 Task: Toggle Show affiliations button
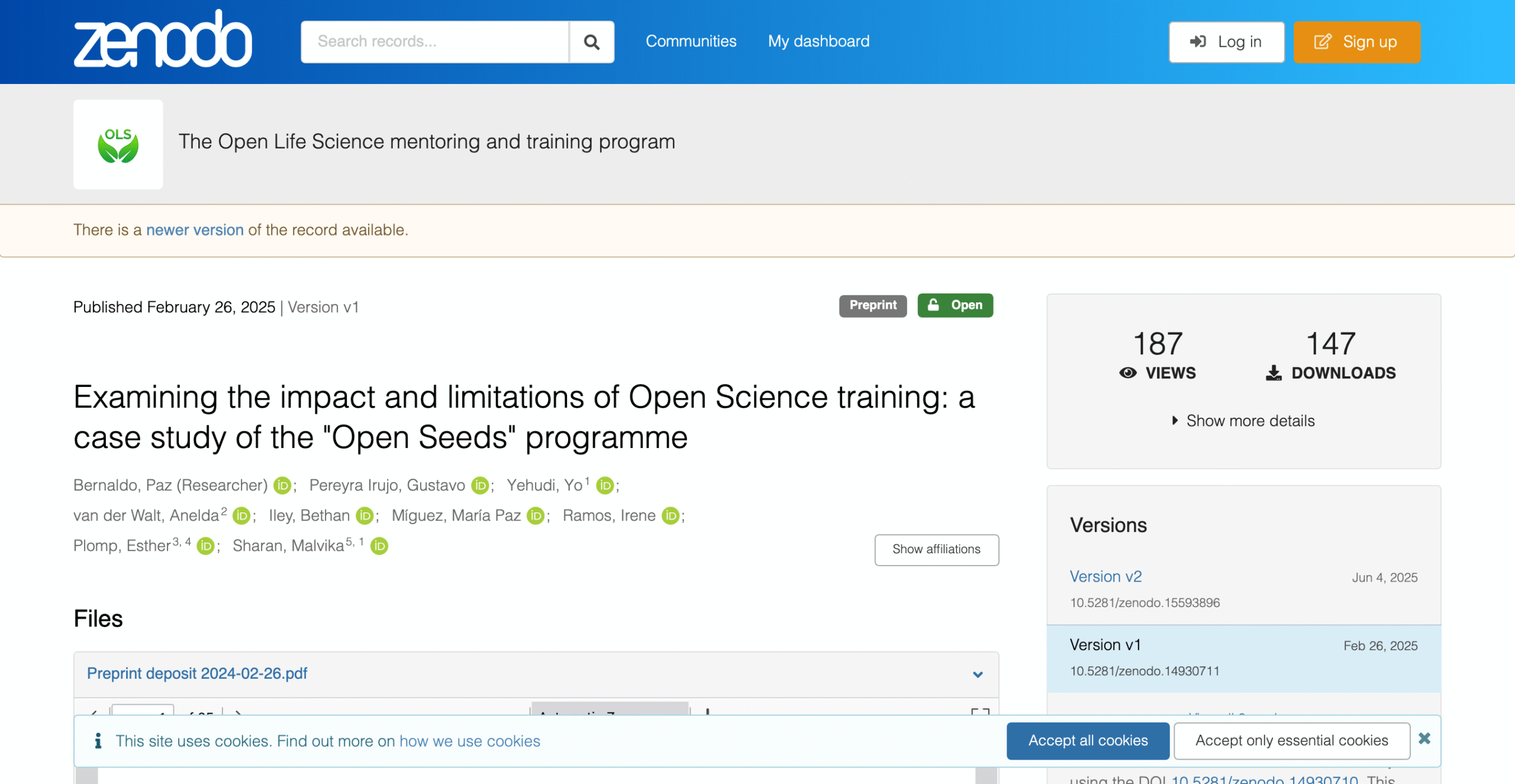[x=936, y=550]
